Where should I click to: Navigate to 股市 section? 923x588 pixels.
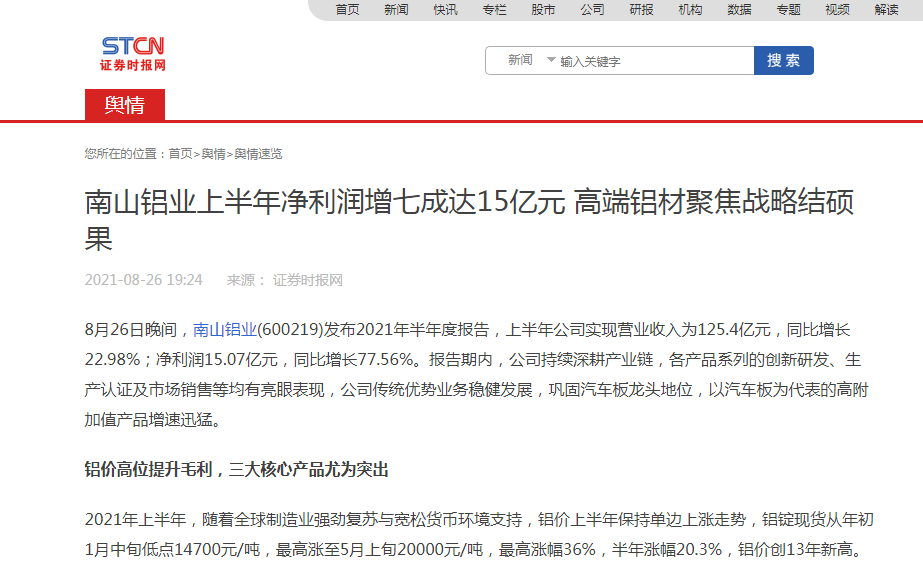click(543, 10)
